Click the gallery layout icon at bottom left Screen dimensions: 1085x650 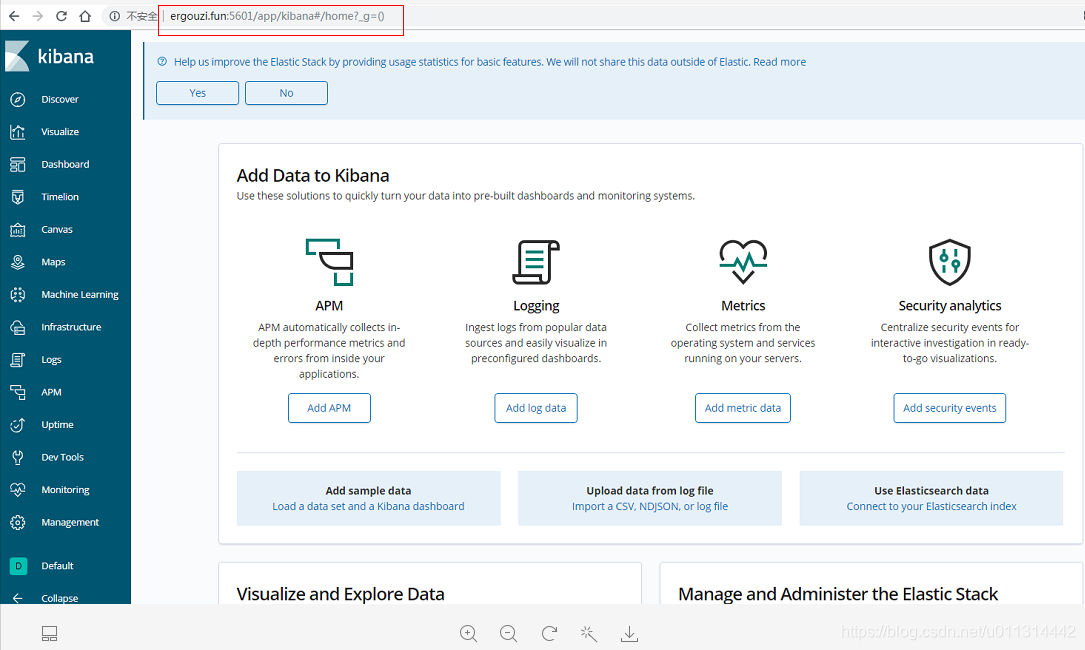coord(49,633)
